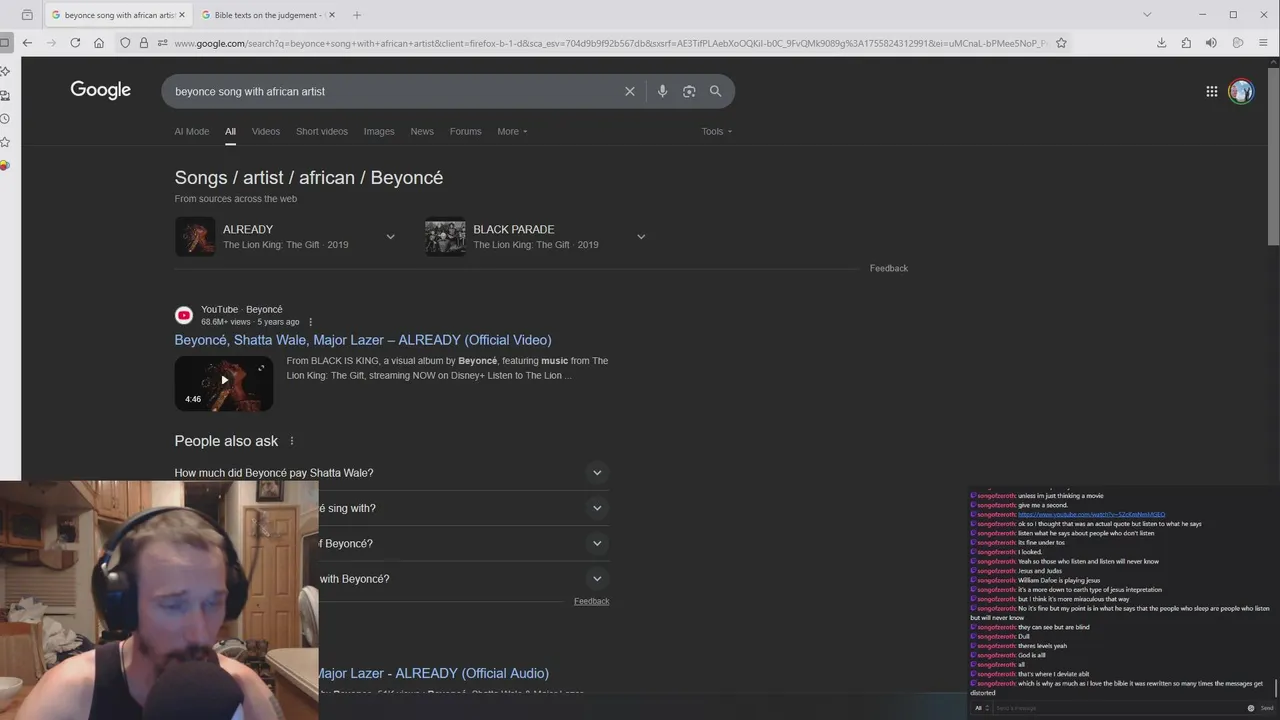Open the More search filters dropdown
The image size is (1280, 720).
[512, 131]
